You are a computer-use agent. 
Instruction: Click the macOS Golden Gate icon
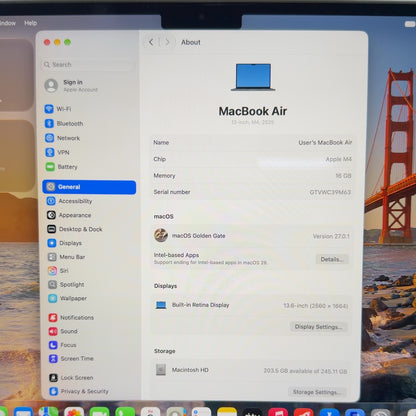[161, 235]
